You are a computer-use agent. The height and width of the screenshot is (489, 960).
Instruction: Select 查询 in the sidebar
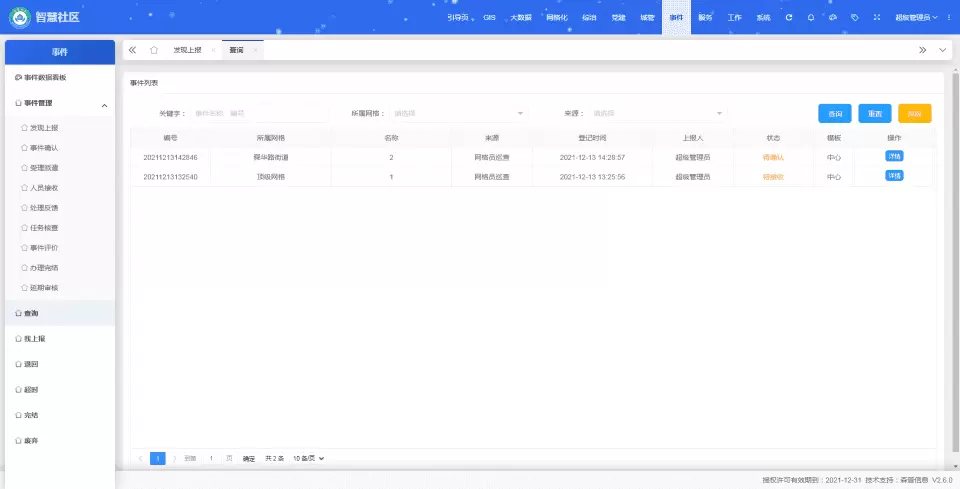click(59, 313)
